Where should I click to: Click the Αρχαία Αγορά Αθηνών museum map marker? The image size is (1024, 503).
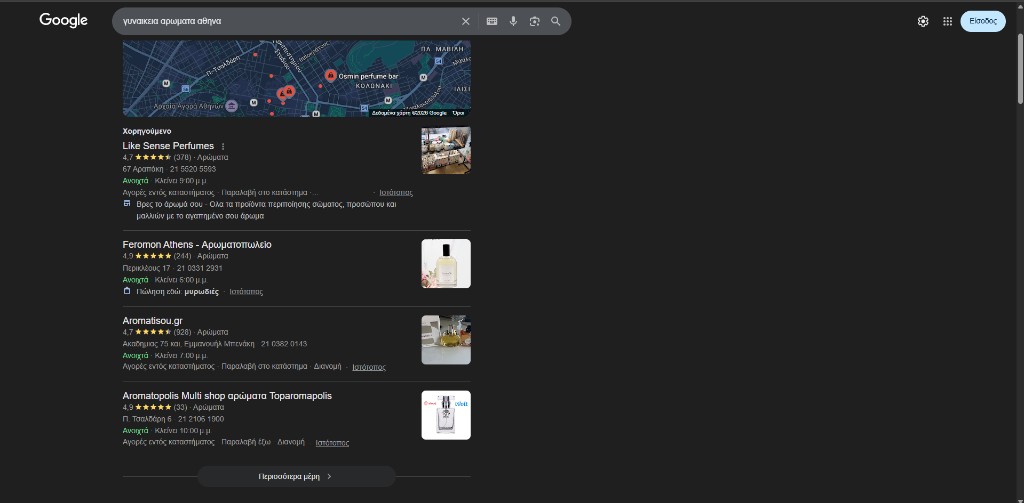click(x=231, y=106)
